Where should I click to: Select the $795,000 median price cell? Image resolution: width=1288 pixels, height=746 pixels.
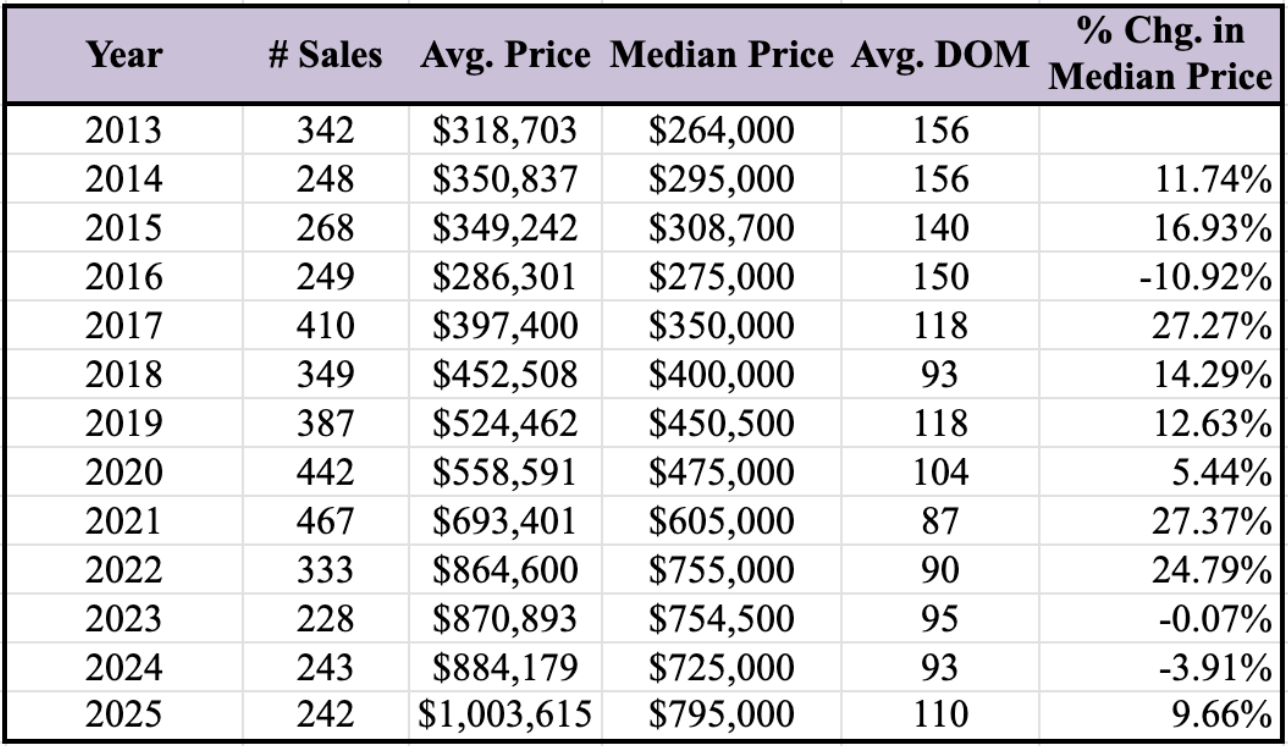click(721, 714)
